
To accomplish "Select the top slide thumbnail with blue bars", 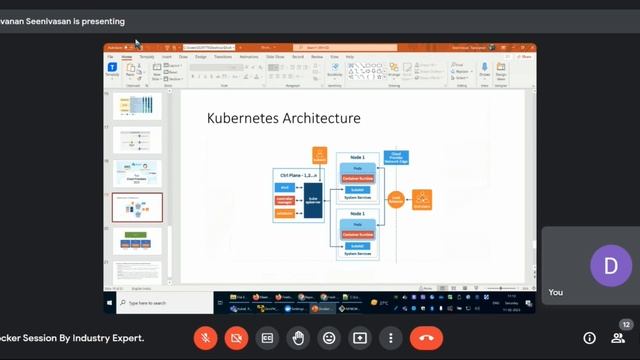I will [x=137, y=106].
